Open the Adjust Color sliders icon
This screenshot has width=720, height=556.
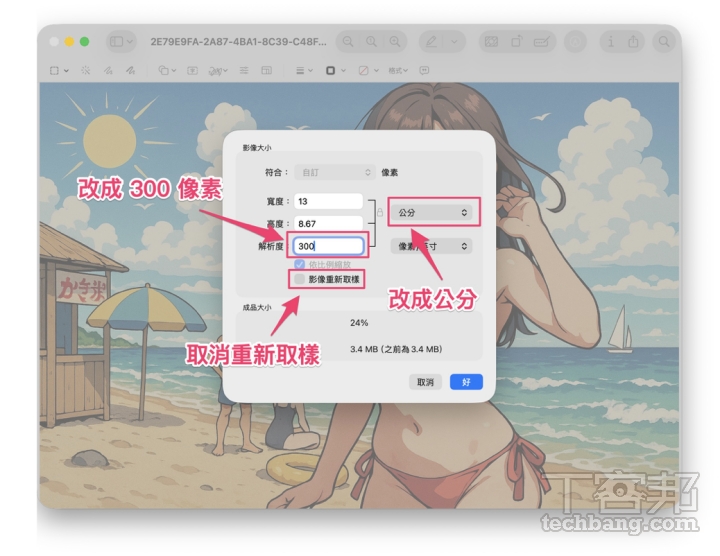tap(244, 70)
